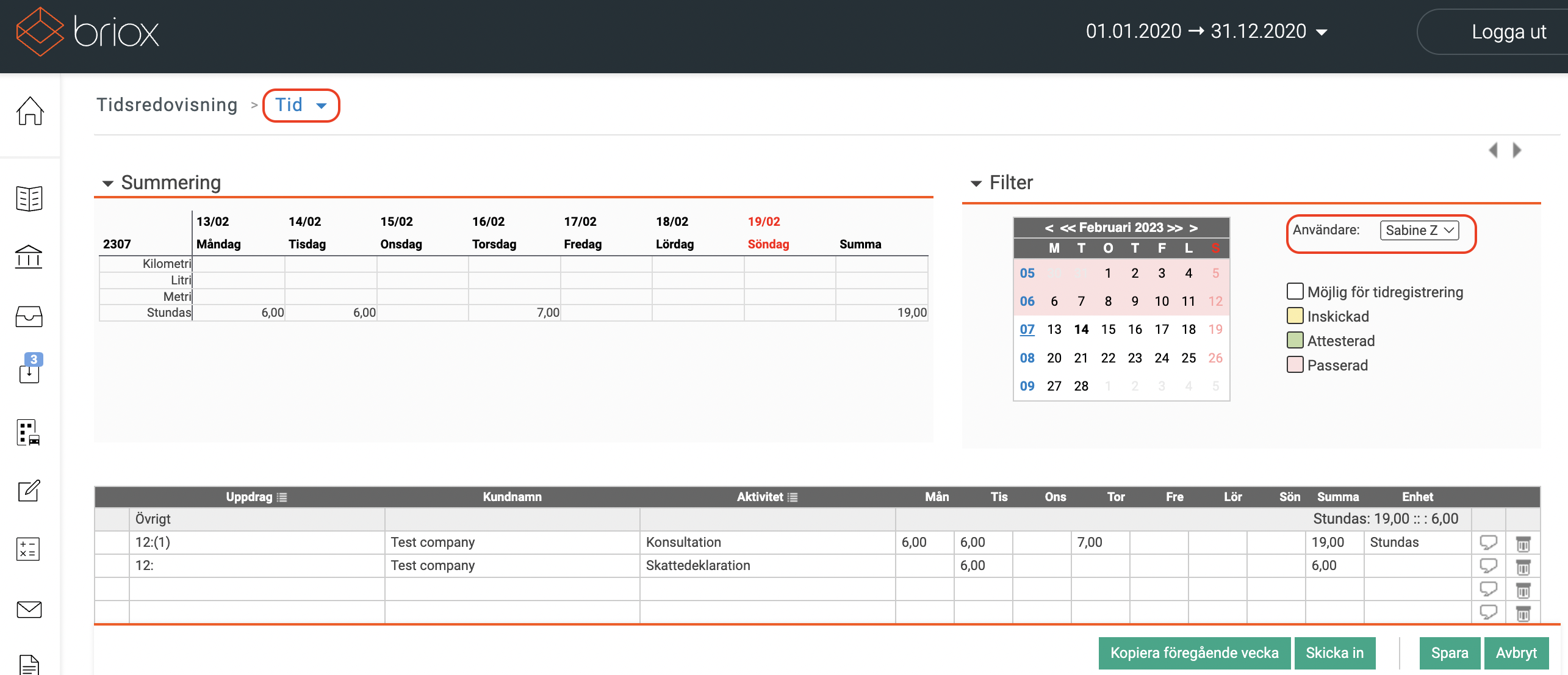Image resolution: width=1568 pixels, height=675 pixels.
Task: Open the bank building icon in sidebar
Action: tap(29, 256)
